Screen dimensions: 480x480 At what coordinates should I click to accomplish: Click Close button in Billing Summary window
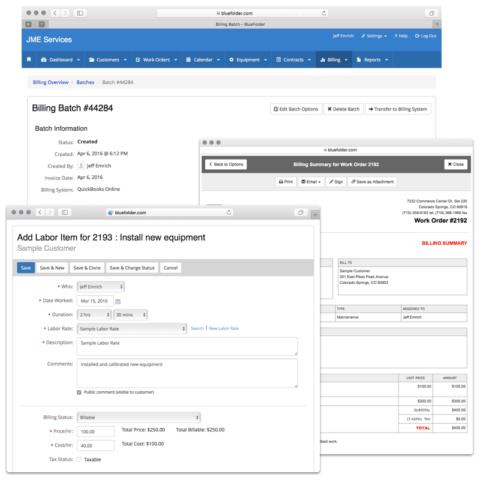tap(456, 164)
